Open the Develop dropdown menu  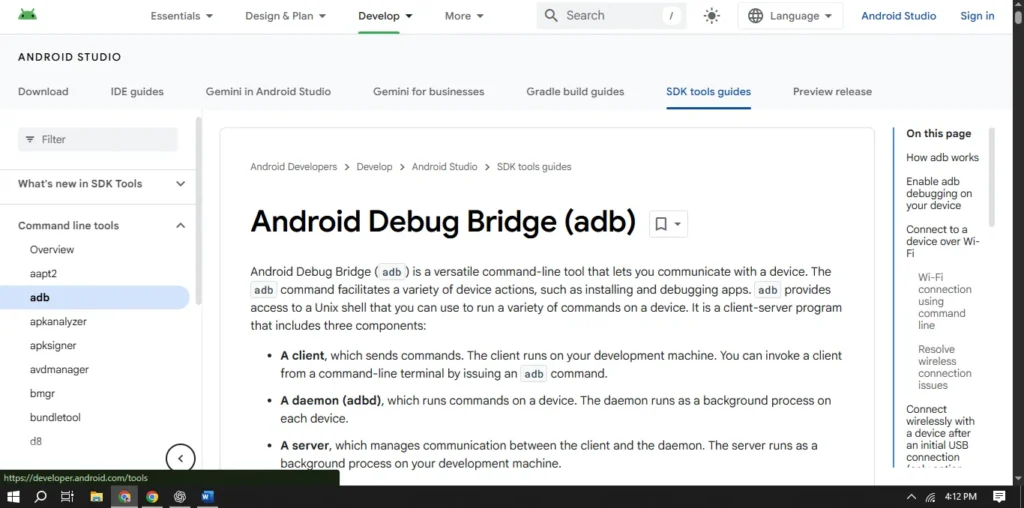point(385,16)
